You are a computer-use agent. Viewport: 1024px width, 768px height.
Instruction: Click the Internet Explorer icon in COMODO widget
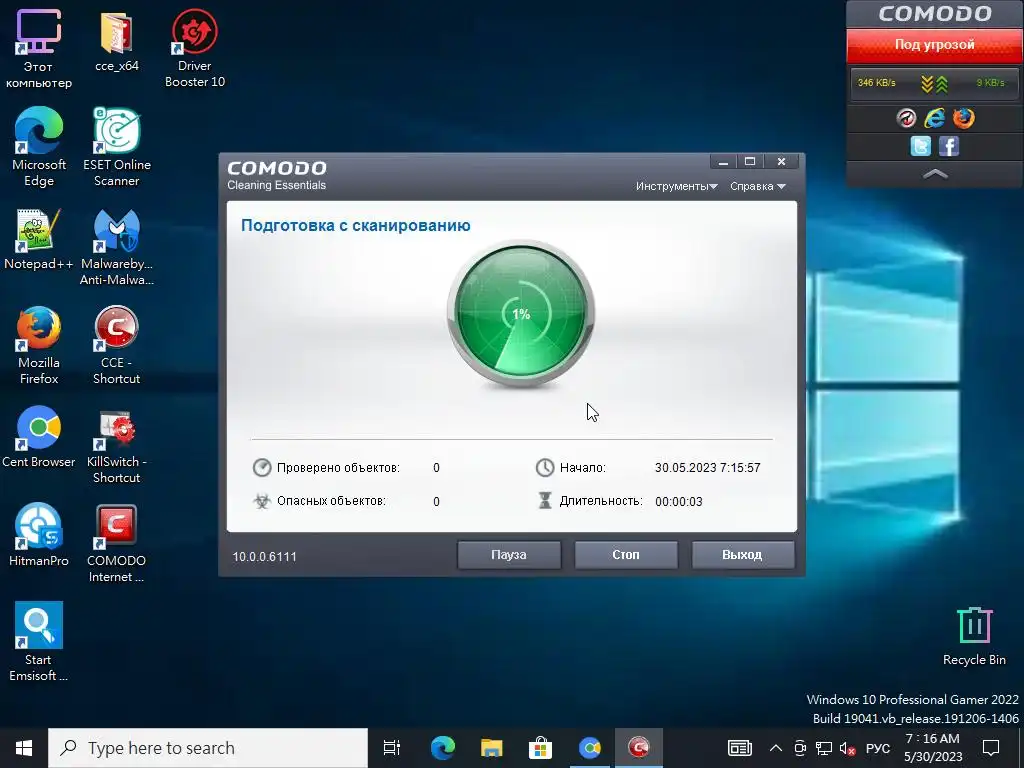(x=935, y=118)
